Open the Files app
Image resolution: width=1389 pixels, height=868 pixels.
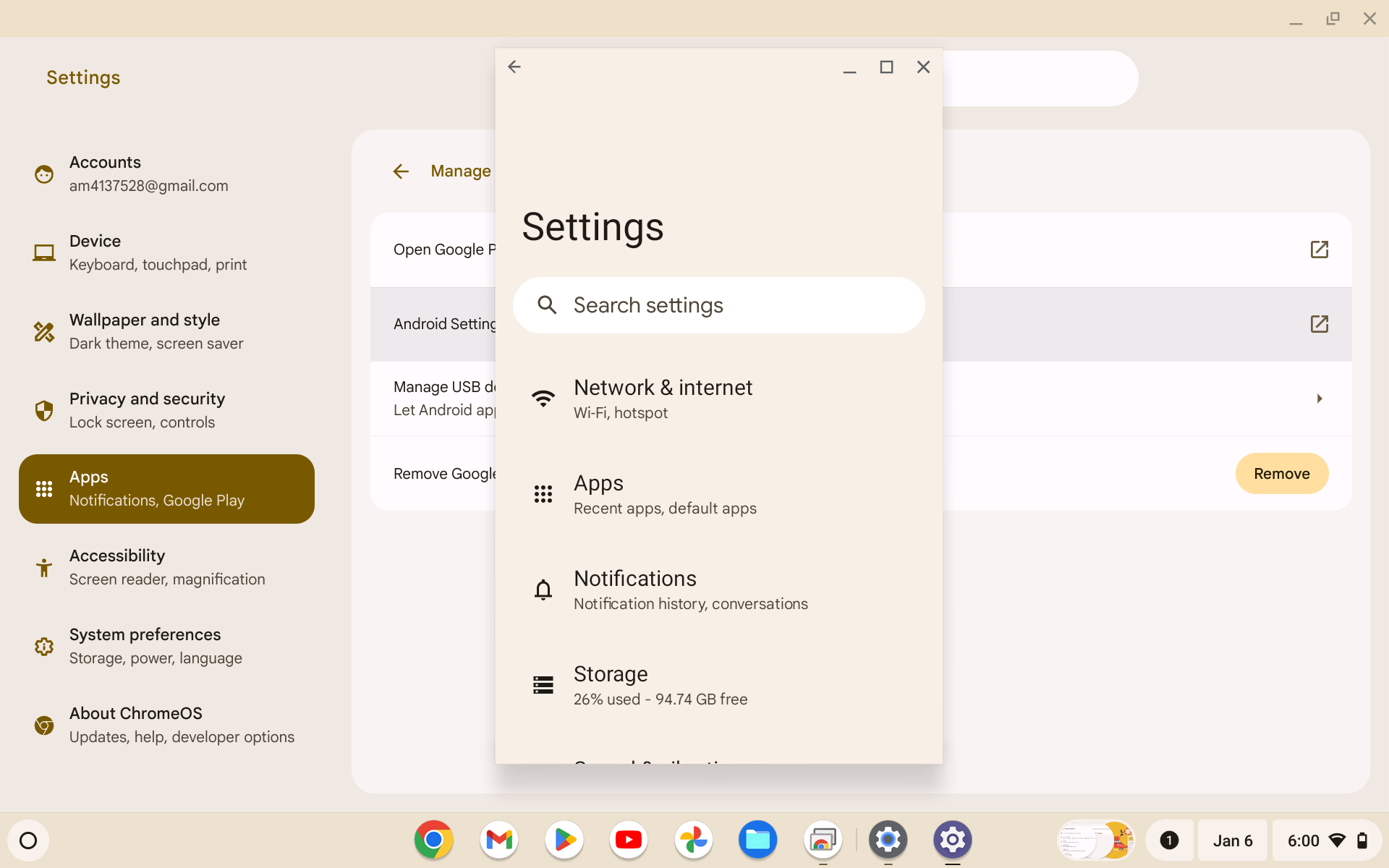pyautogui.click(x=757, y=840)
